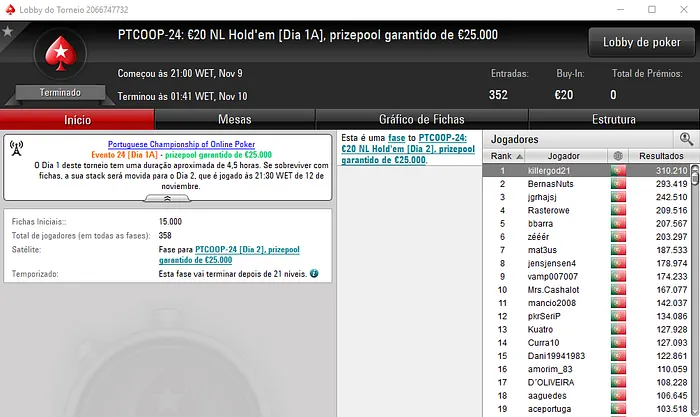Select player Curra10
The width and height of the screenshot is (700, 417).
[543, 343]
